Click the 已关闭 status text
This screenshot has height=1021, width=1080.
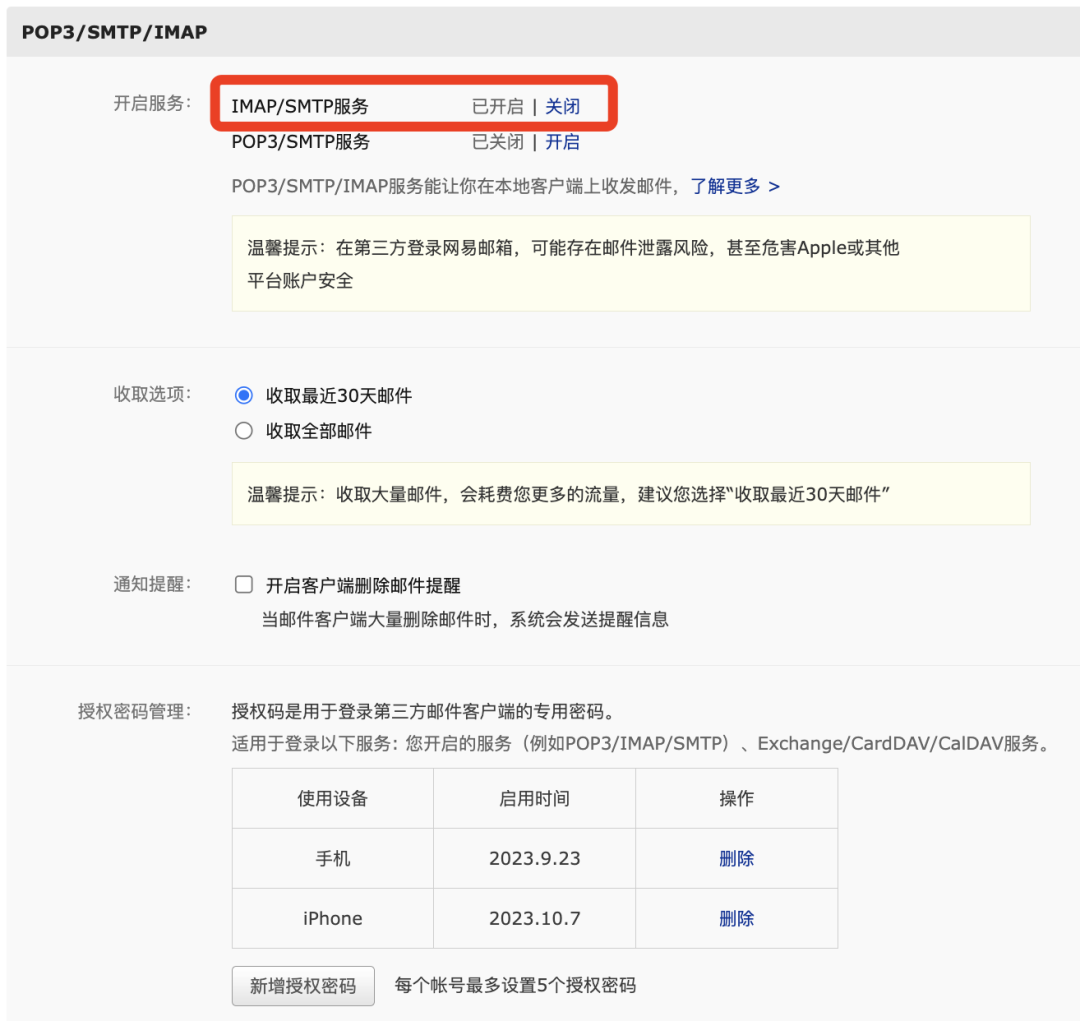tap(497, 142)
